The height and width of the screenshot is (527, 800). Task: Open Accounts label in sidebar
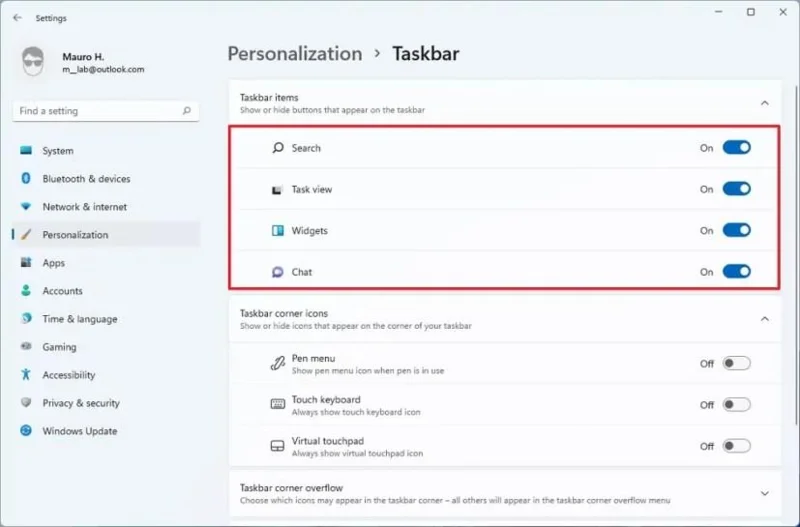[x=62, y=291]
